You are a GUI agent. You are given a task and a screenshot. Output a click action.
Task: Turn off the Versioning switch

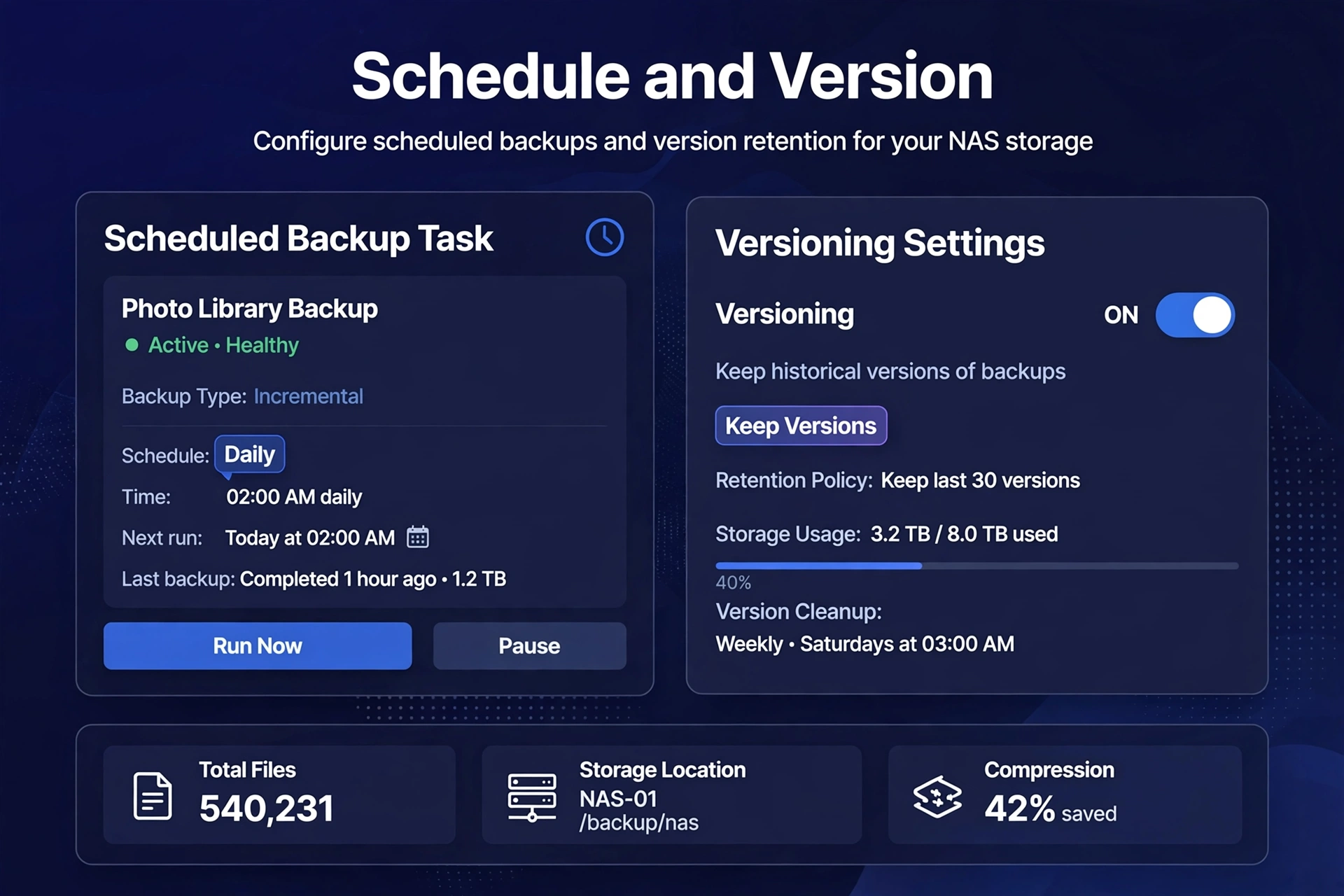(x=1195, y=315)
